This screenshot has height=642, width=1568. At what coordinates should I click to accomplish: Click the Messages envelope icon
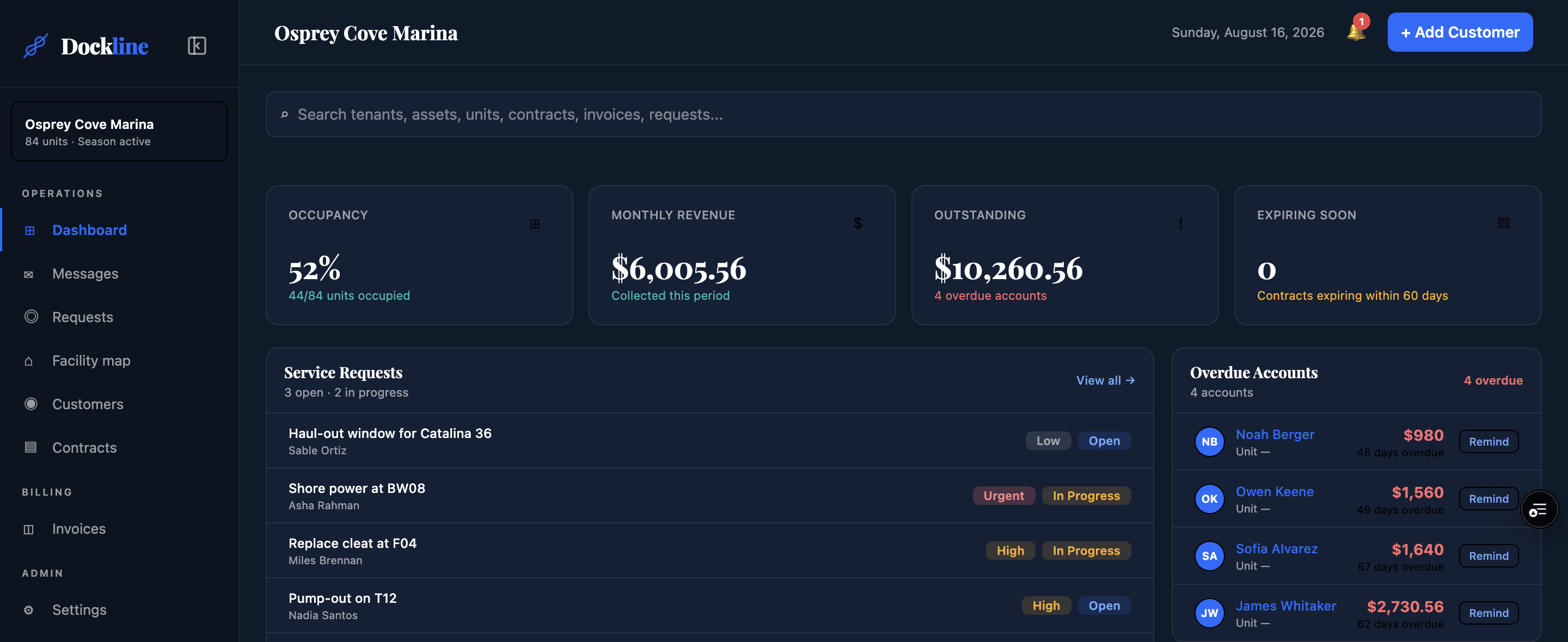point(29,274)
